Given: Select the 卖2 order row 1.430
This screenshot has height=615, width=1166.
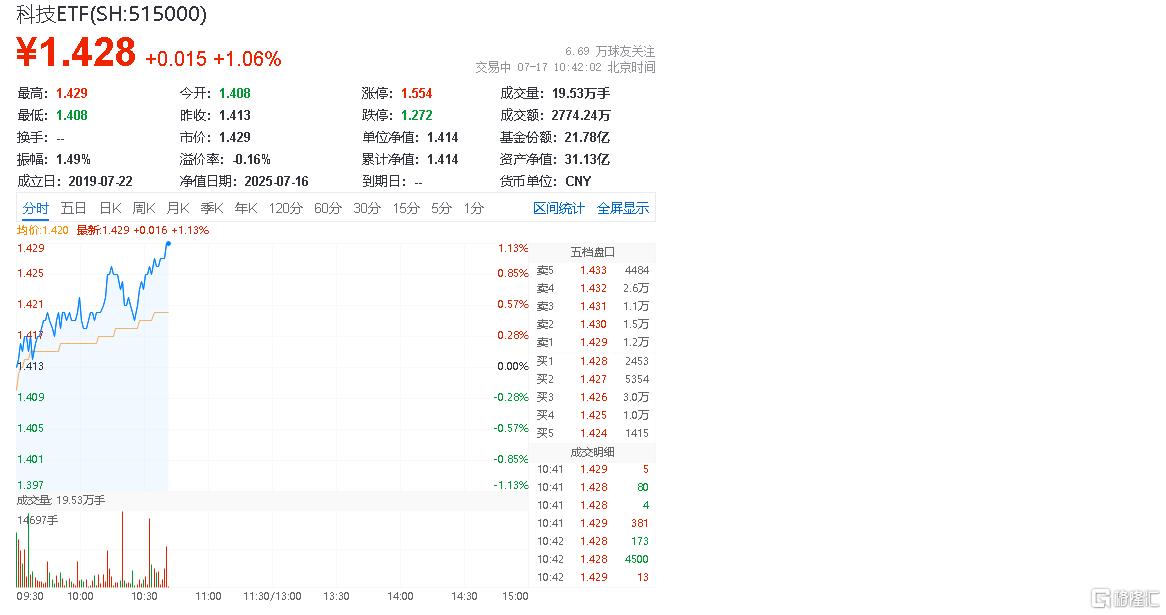Looking at the screenshot, I should (x=593, y=324).
